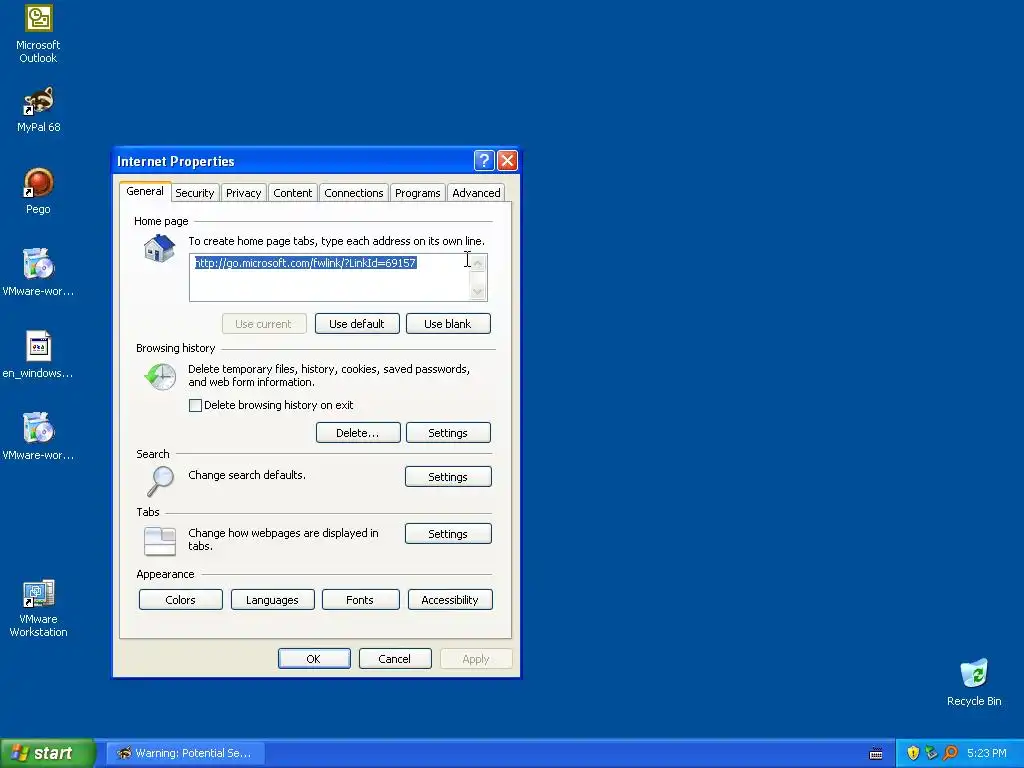Click the security shield tray icon

tap(913, 753)
